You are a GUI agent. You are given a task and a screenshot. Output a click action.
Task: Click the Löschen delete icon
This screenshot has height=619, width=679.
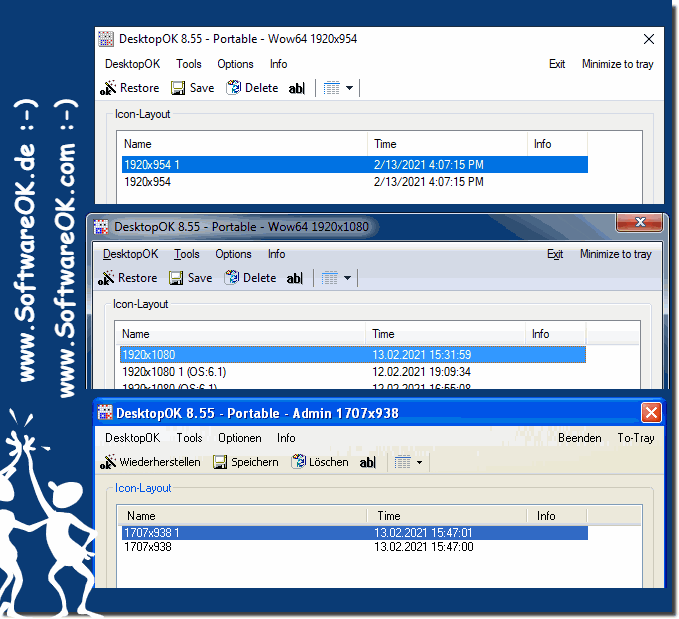pyautogui.click(x=298, y=462)
